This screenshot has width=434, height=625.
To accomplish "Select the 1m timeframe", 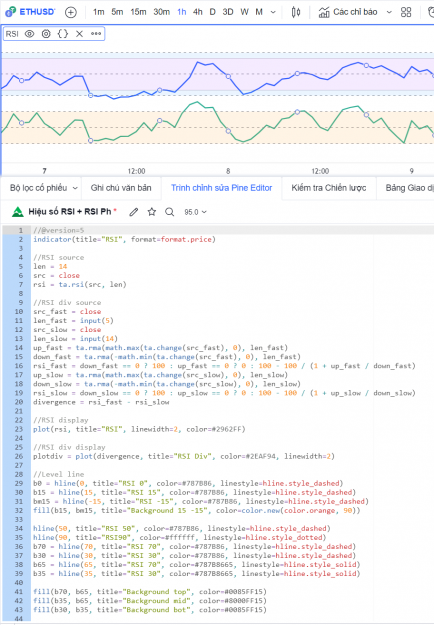I will click(x=98, y=12).
